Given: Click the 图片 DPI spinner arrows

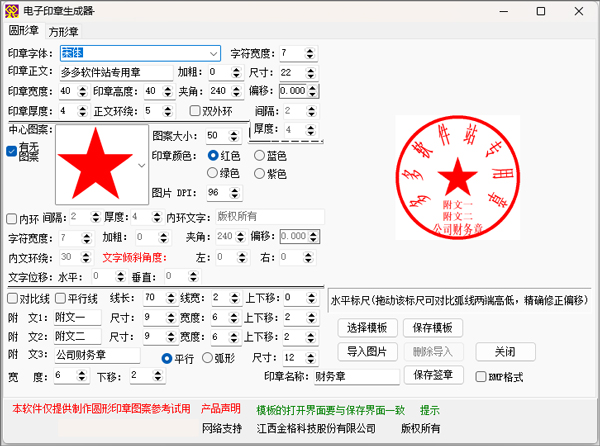Looking at the screenshot, I should click(x=234, y=193).
